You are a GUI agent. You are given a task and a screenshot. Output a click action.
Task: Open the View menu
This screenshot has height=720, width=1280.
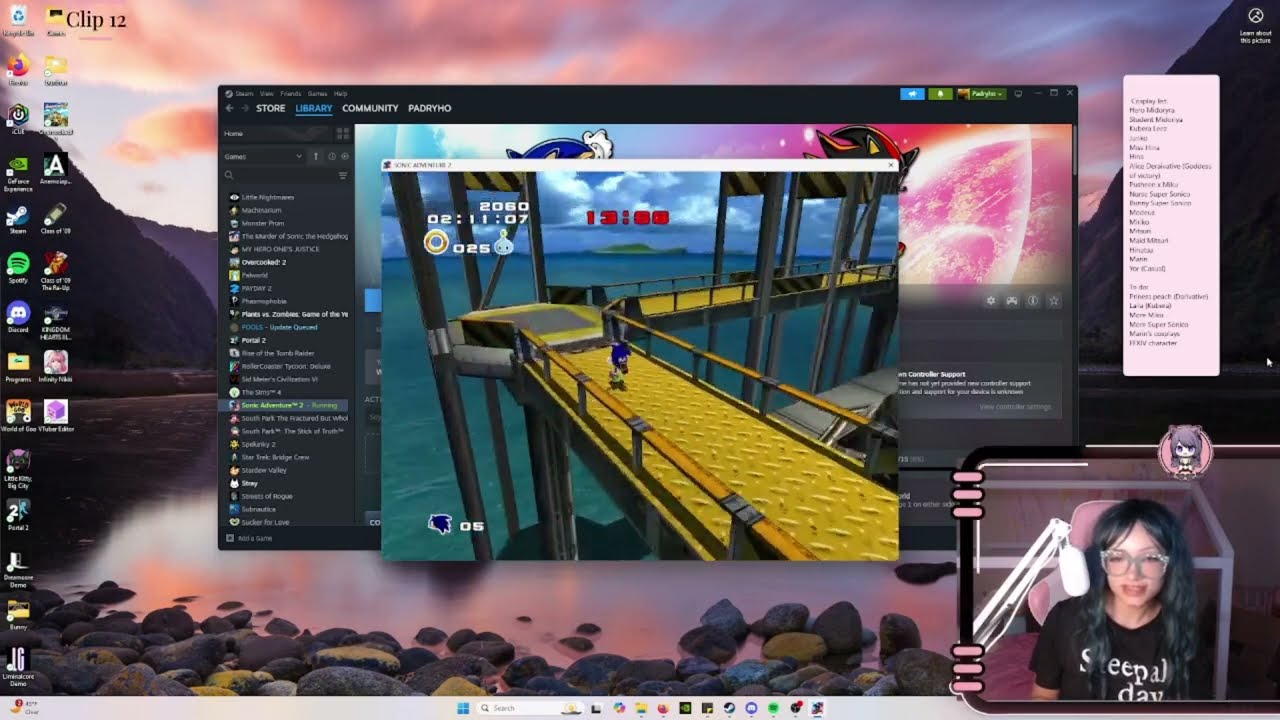[267, 94]
